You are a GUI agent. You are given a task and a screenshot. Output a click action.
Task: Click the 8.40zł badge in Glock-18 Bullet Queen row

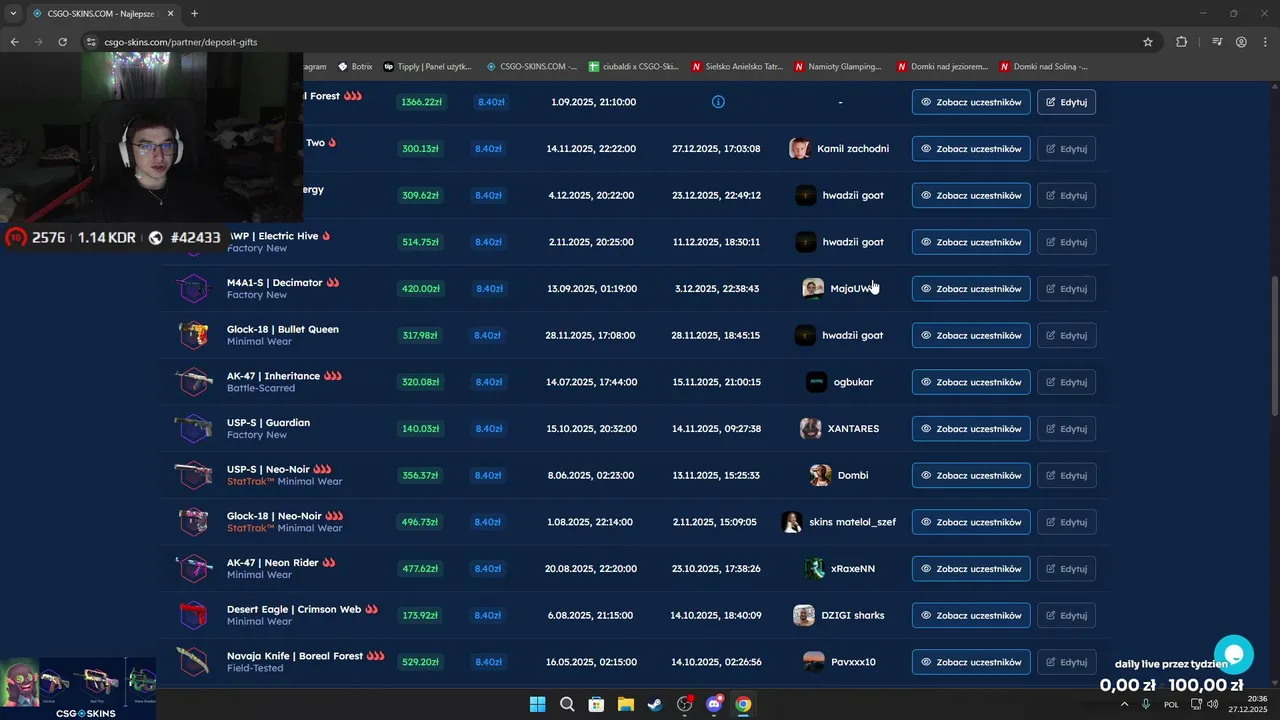pyautogui.click(x=488, y=335)
